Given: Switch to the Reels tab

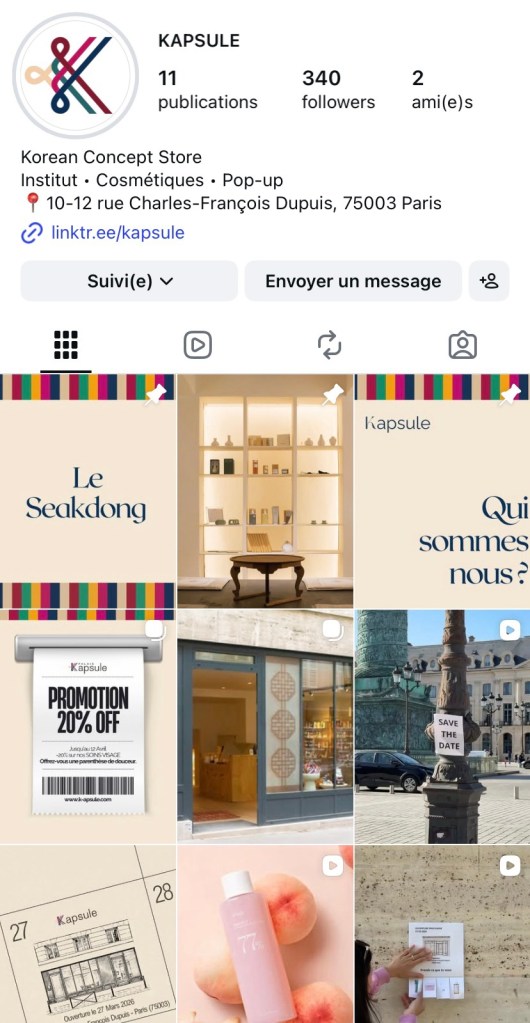Looking at the screenshot, I should coord(198,344).
